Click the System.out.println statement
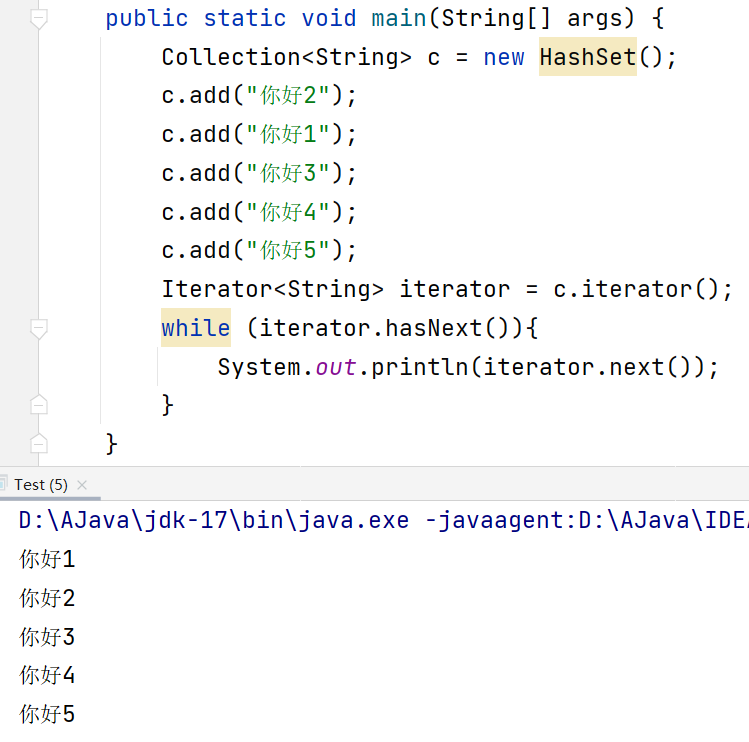The height and width of the screenshot is (742, 749). click(x=468, y=367)
